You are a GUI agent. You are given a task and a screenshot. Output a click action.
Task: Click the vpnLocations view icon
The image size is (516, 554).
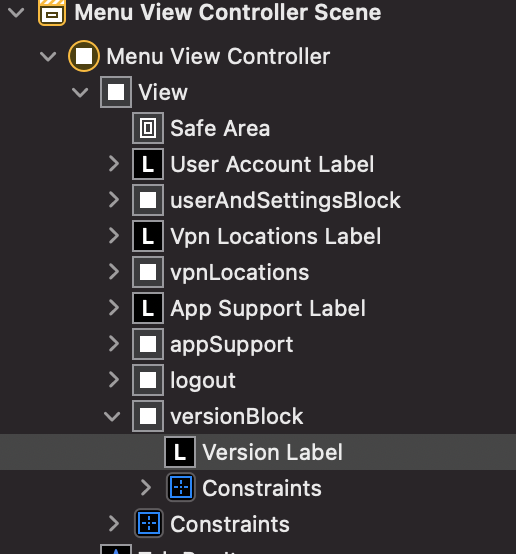point(148,272)
